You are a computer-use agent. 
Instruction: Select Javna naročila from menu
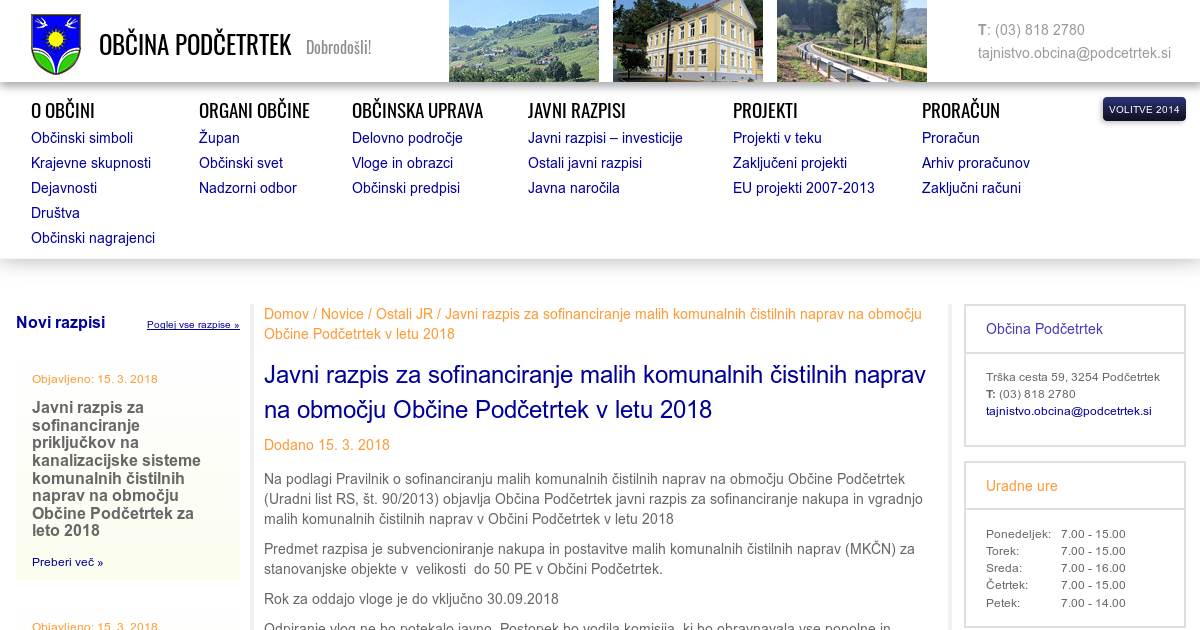click(574, 188)
